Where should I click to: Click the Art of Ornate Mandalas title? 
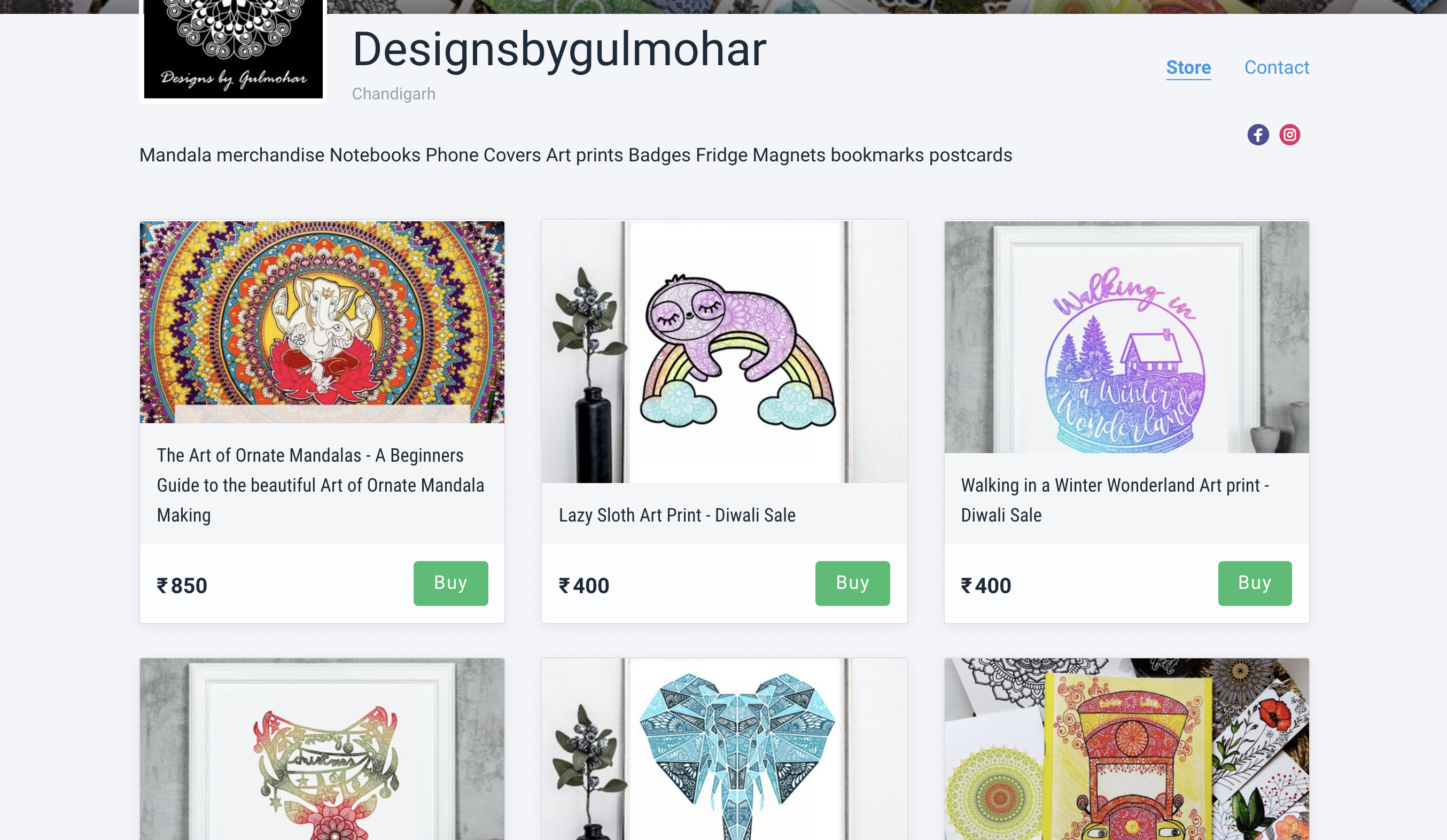point(321,485)
